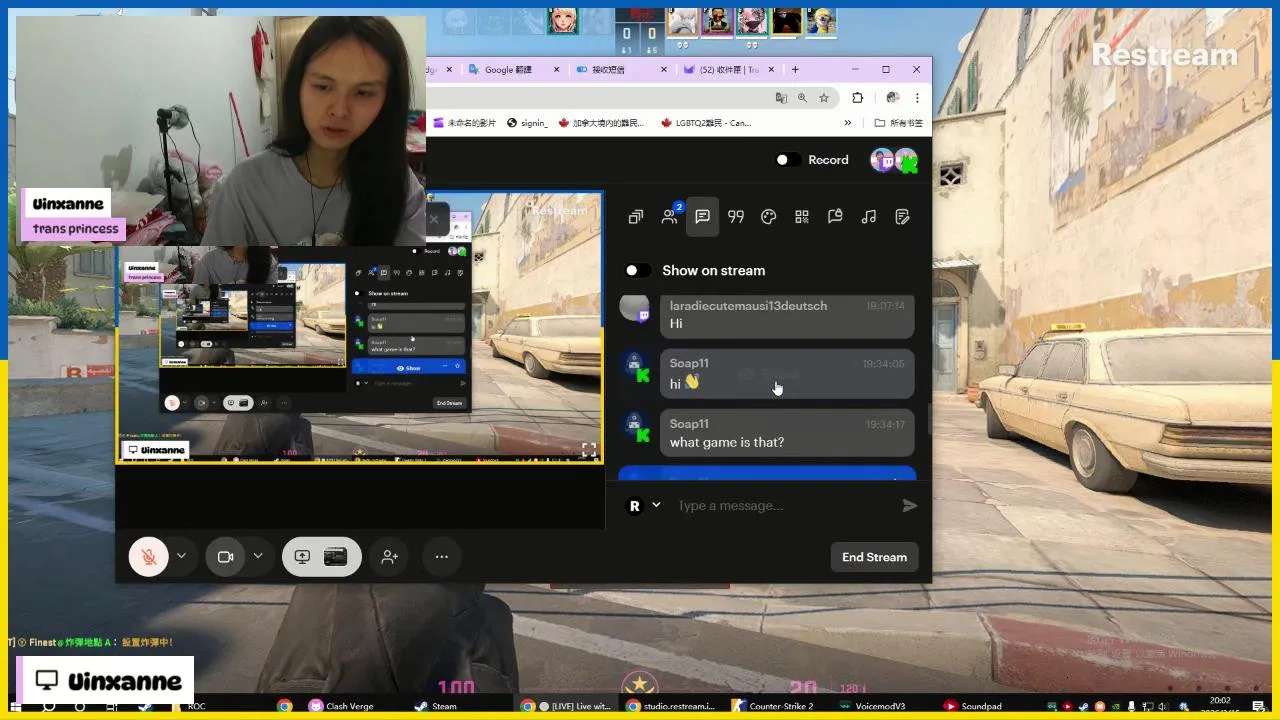Toggle the Record switch
This screenshot has height=720, width=1280.
[788, 160]
